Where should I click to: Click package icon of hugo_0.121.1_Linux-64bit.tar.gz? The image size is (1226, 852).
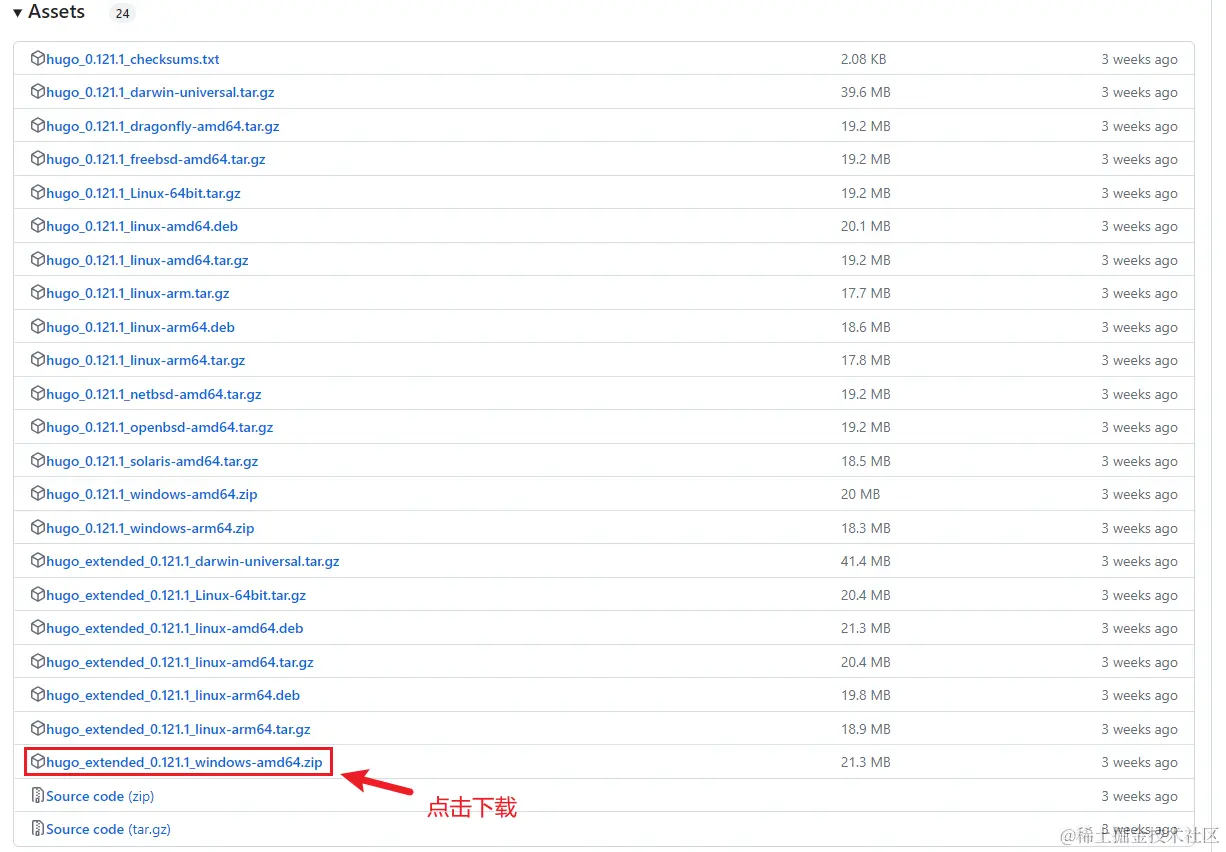pyautogui.click(x=38, y=193)
